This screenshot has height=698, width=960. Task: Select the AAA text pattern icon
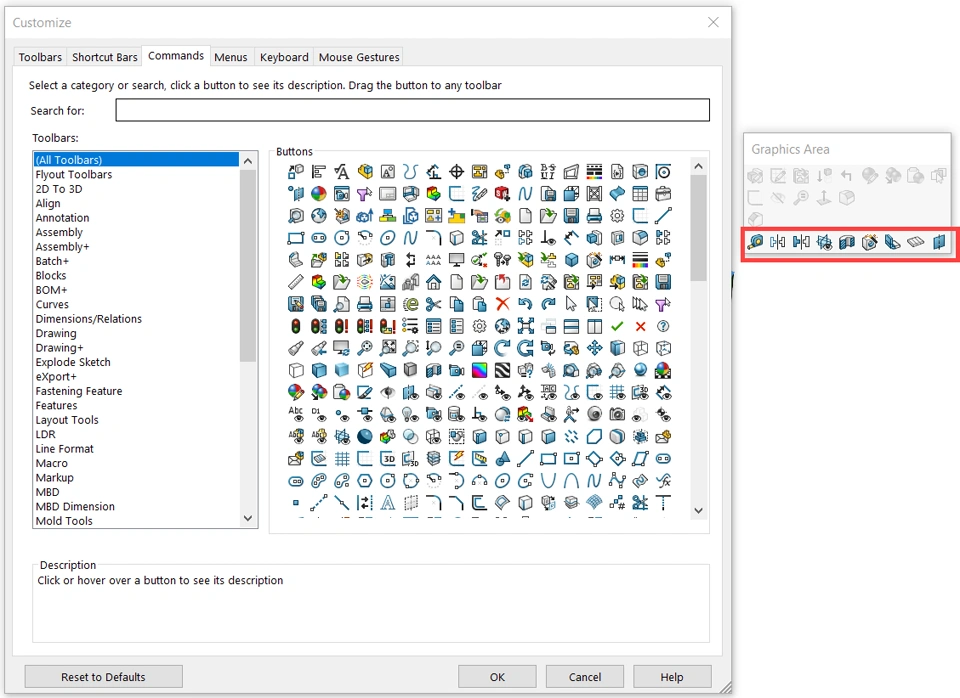[x=433, y=260]
